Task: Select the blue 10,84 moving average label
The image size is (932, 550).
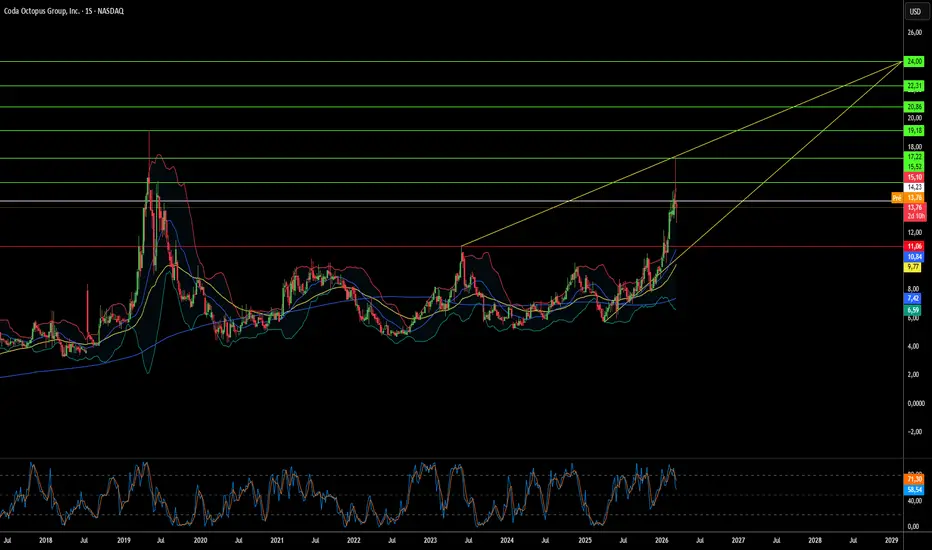Action: 914,257
